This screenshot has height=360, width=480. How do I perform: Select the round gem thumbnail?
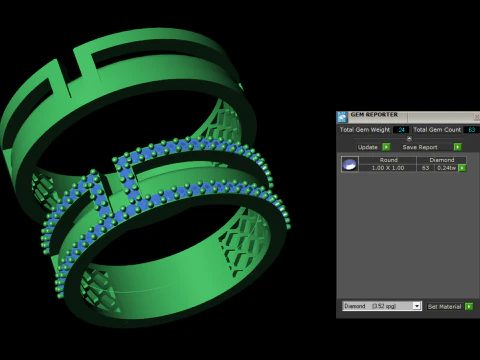click(350, 164)
